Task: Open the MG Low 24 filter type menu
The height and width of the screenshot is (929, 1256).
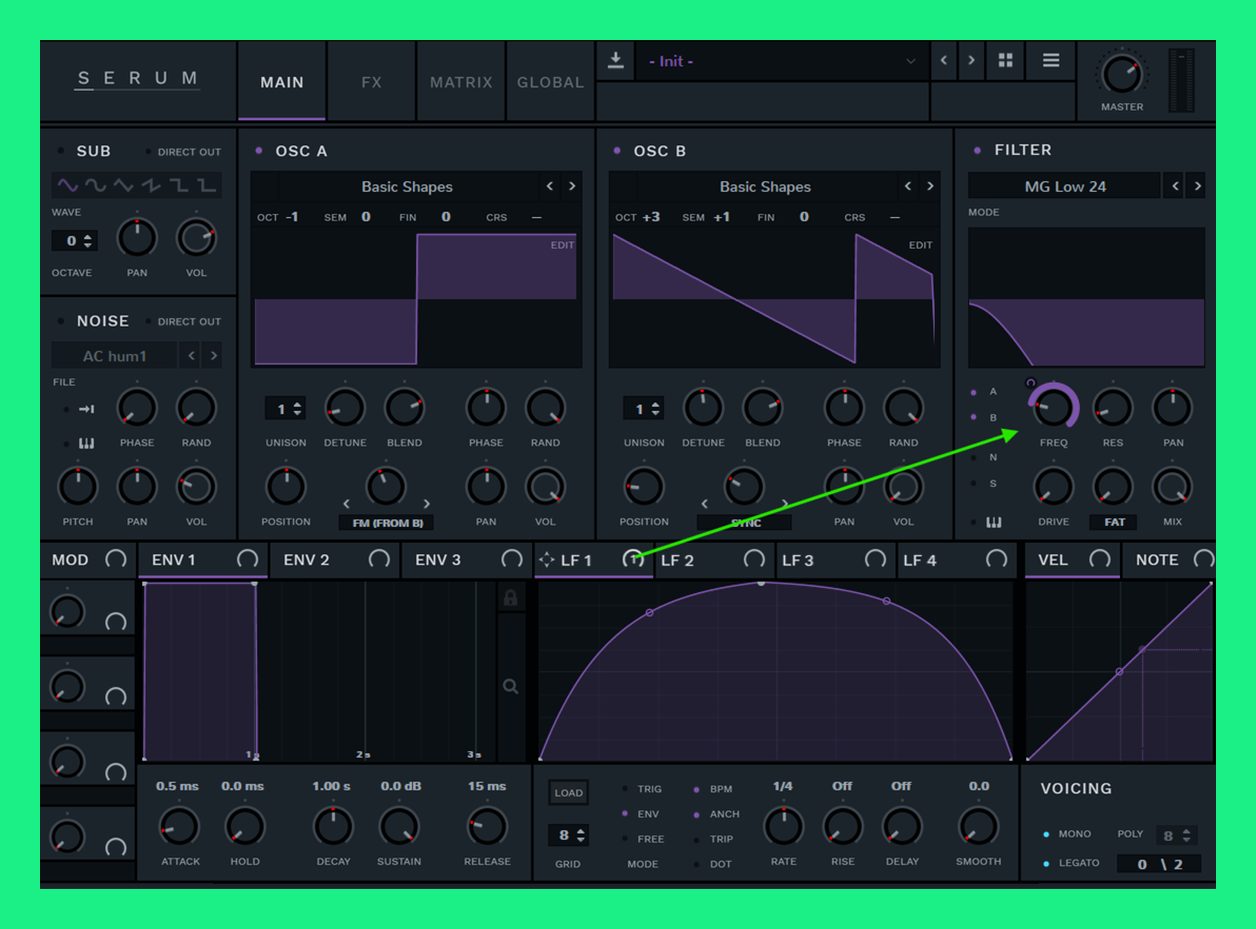Action: (1064, 186)
